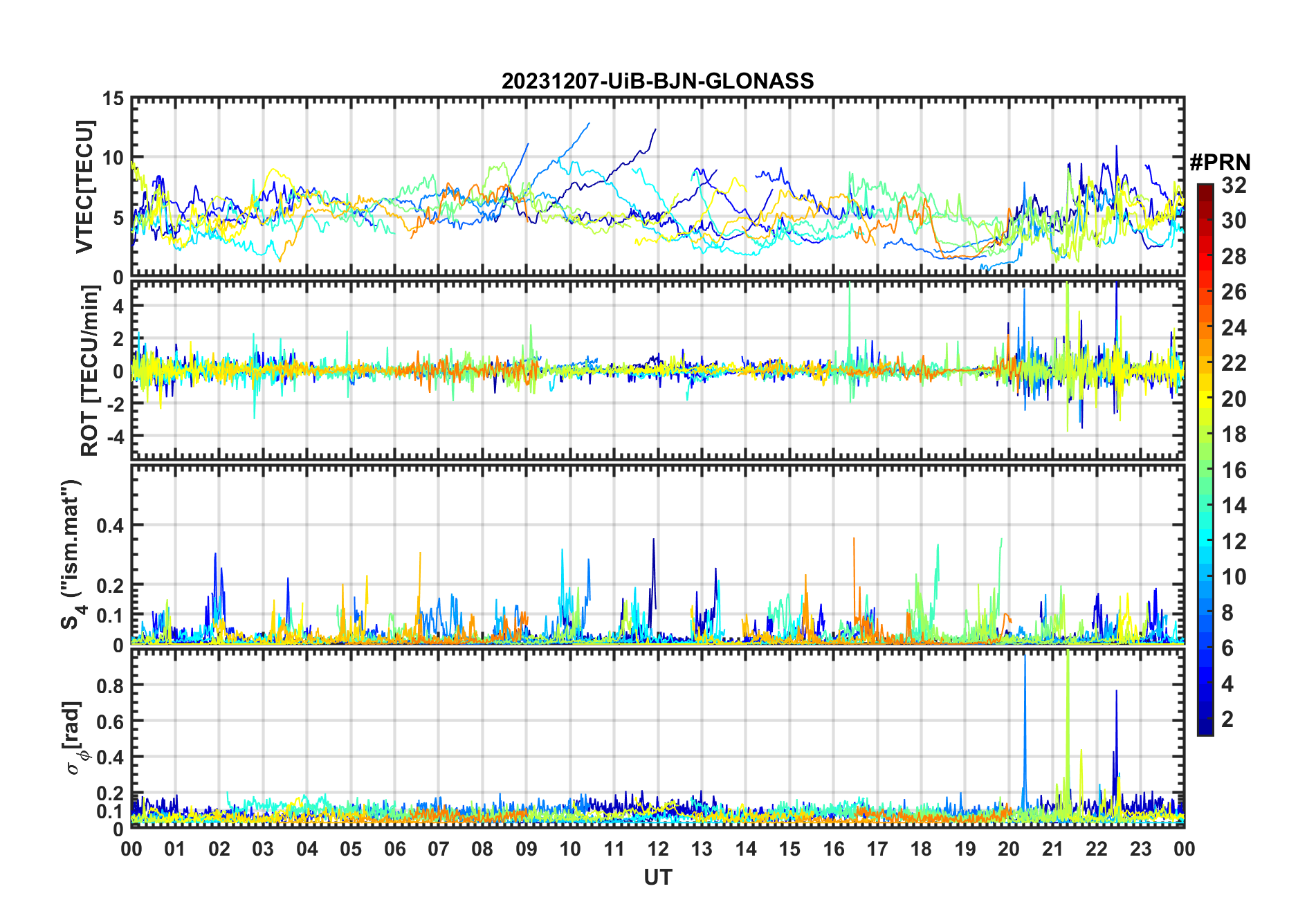
Task: Click the UT x-axis label
Action: tap(657, 877)
